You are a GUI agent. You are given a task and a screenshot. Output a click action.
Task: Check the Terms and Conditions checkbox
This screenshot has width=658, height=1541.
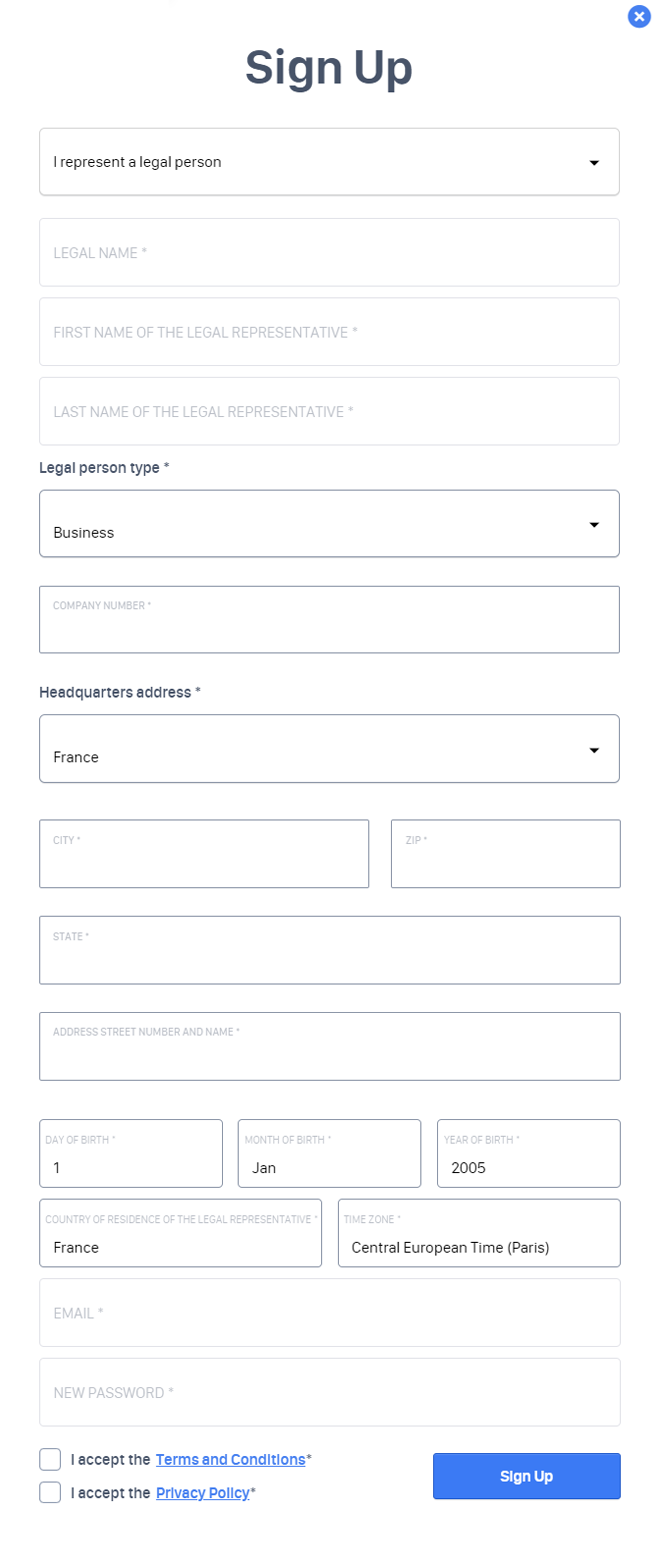(x=50, y=1459)
